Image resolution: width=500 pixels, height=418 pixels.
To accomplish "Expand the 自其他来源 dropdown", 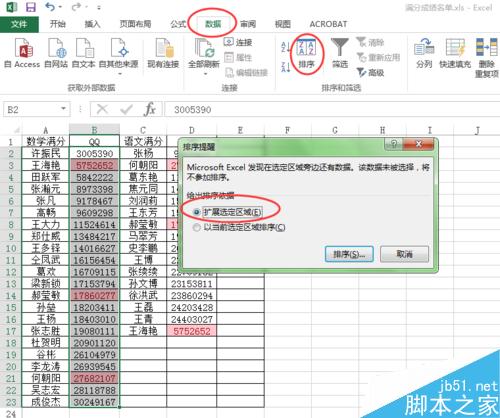I will pyautogui.click(x=119, y=74).
